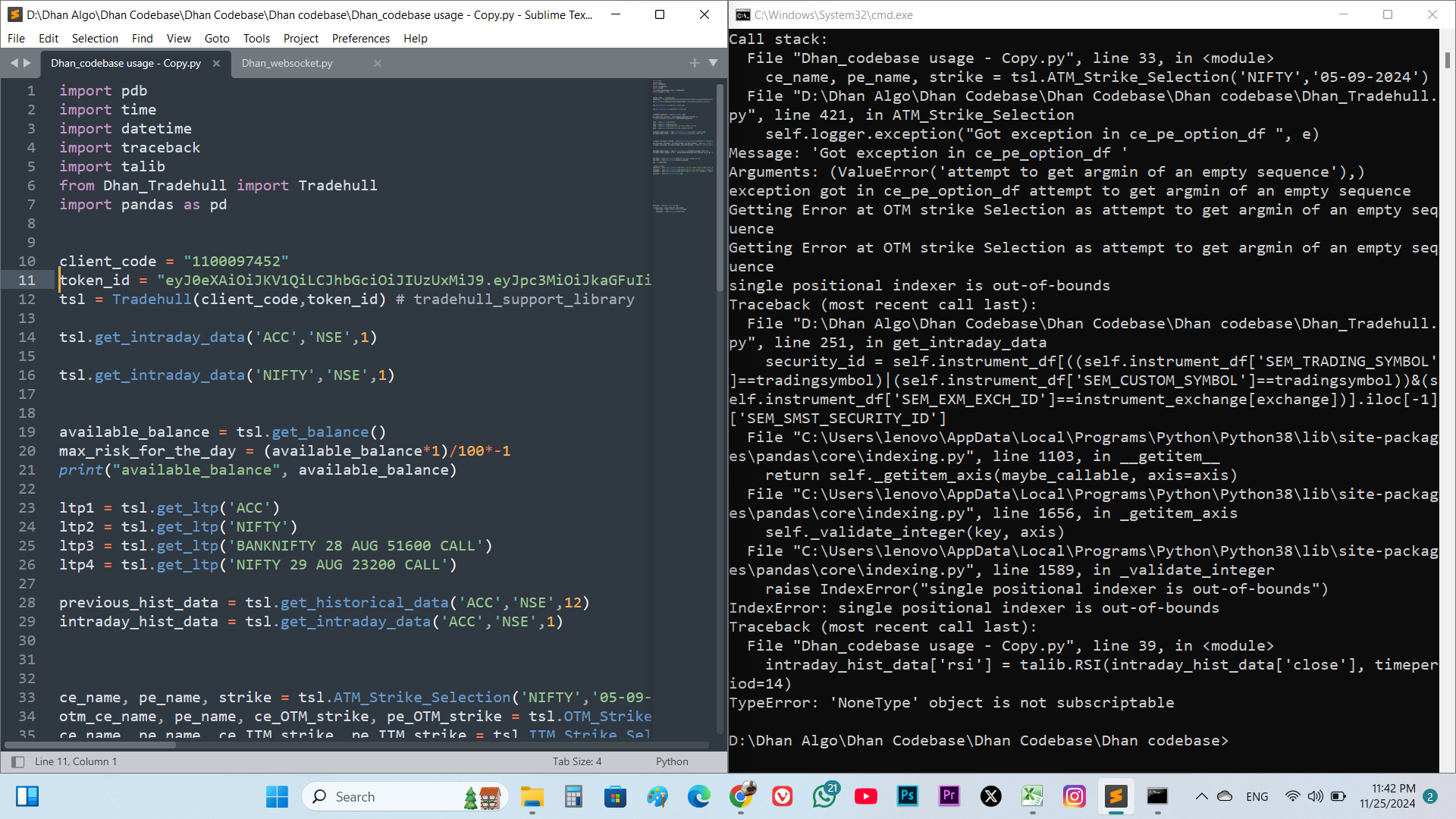Switch to the Dhan_websocket.py tab
The image size is (1456, 819).
pyautogui.click(x=287, y=64)
